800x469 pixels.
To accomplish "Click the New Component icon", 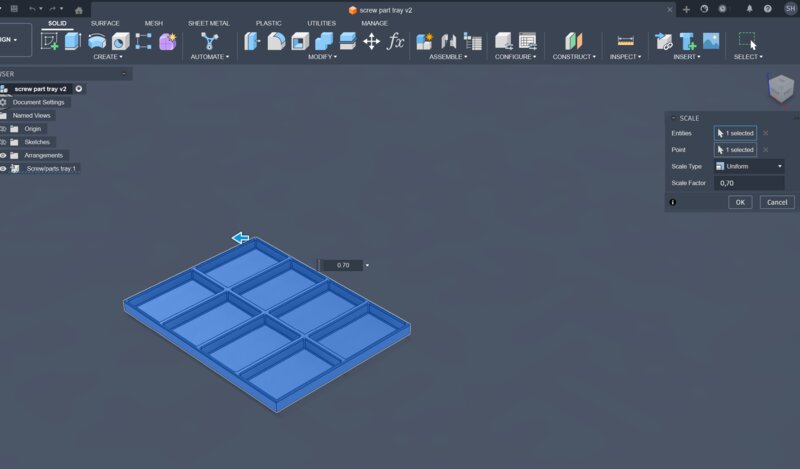I will pos(424,41).
